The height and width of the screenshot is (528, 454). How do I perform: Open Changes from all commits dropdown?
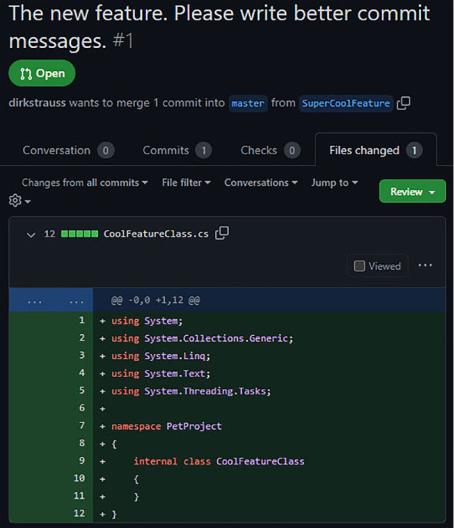pos(85,183)
